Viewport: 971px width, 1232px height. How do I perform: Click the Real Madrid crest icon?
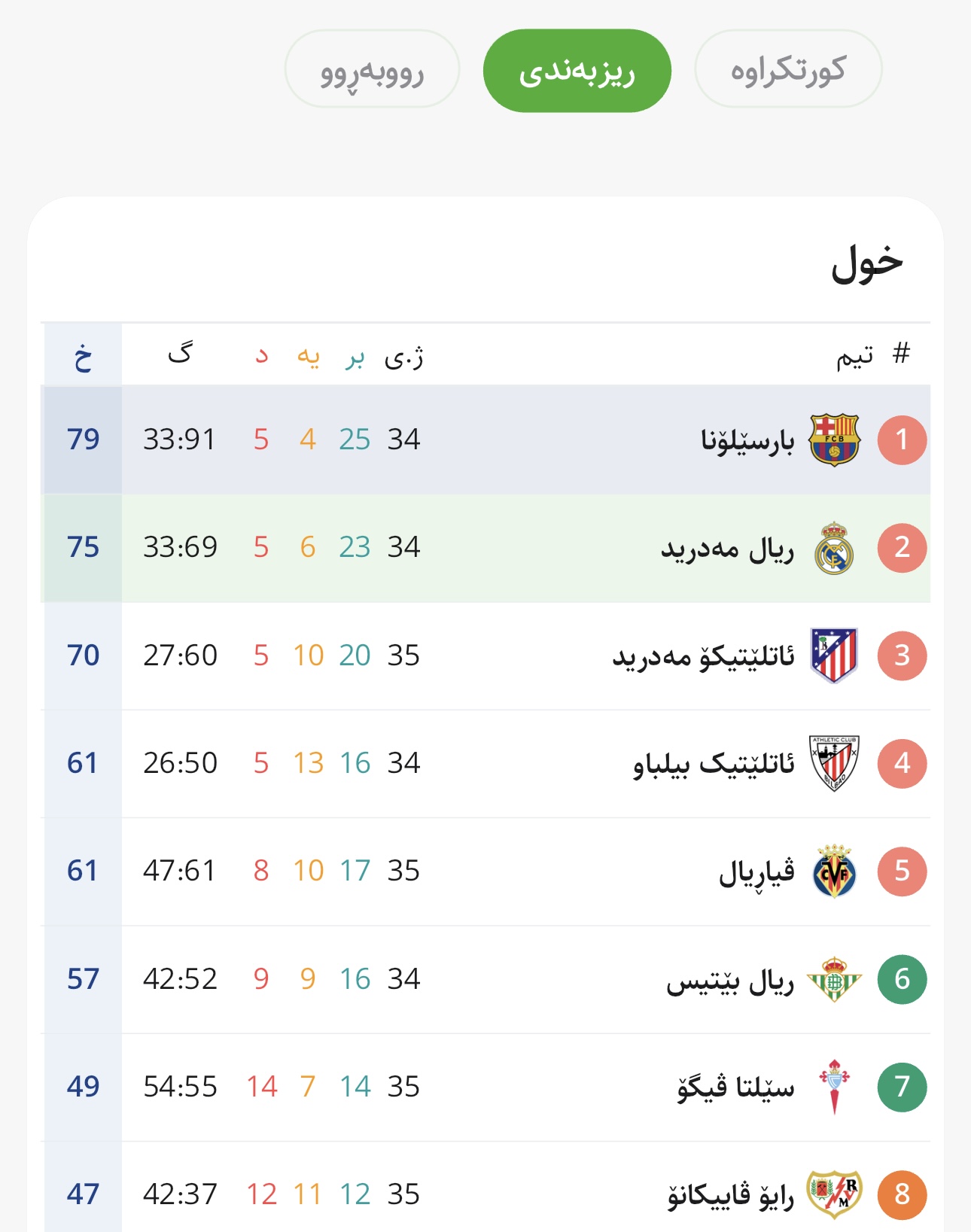(x=834, y=548)
